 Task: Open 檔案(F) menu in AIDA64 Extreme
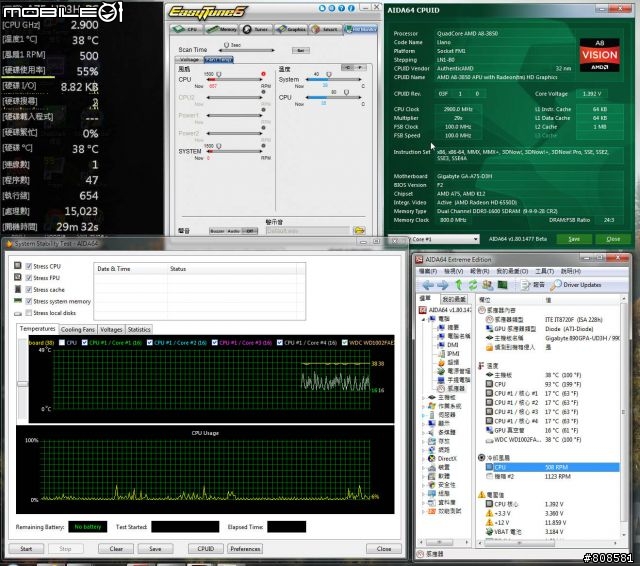428,271
